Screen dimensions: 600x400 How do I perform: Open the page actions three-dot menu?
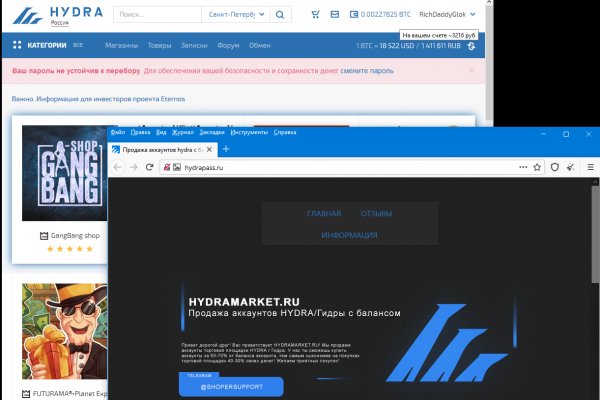coord(523,167)
